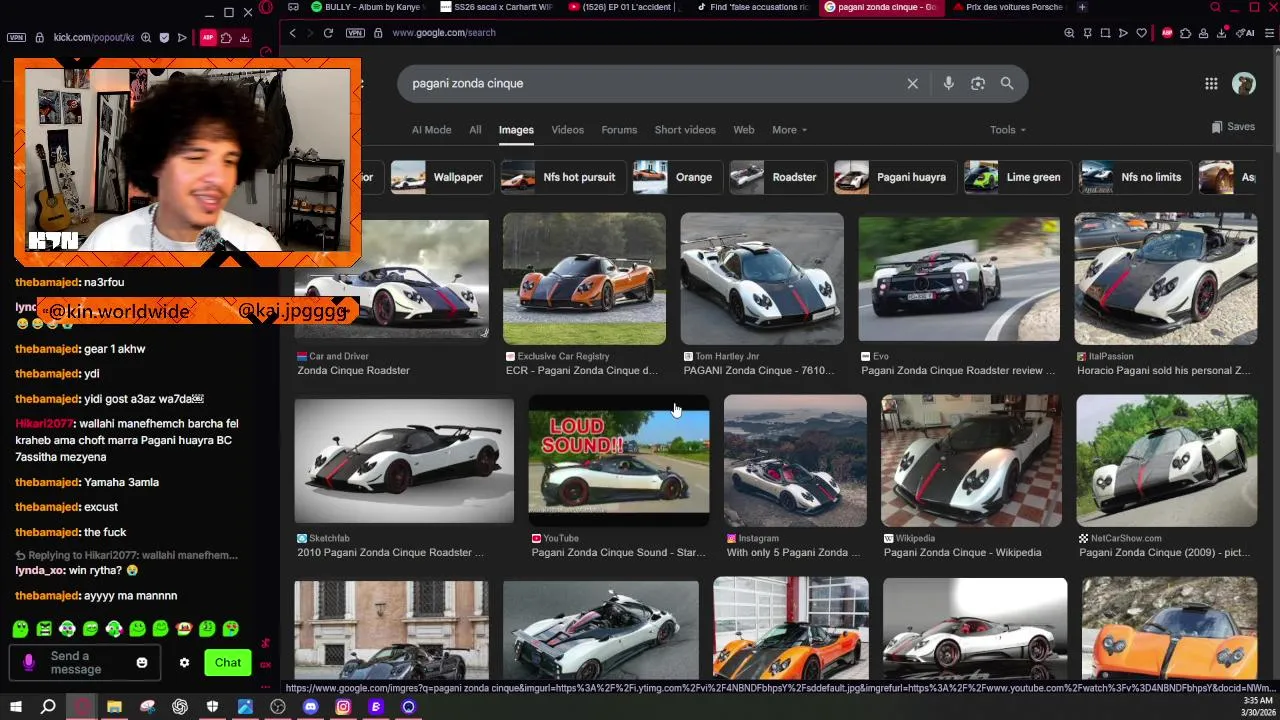Switch to the Videos tab

[567, 130]
